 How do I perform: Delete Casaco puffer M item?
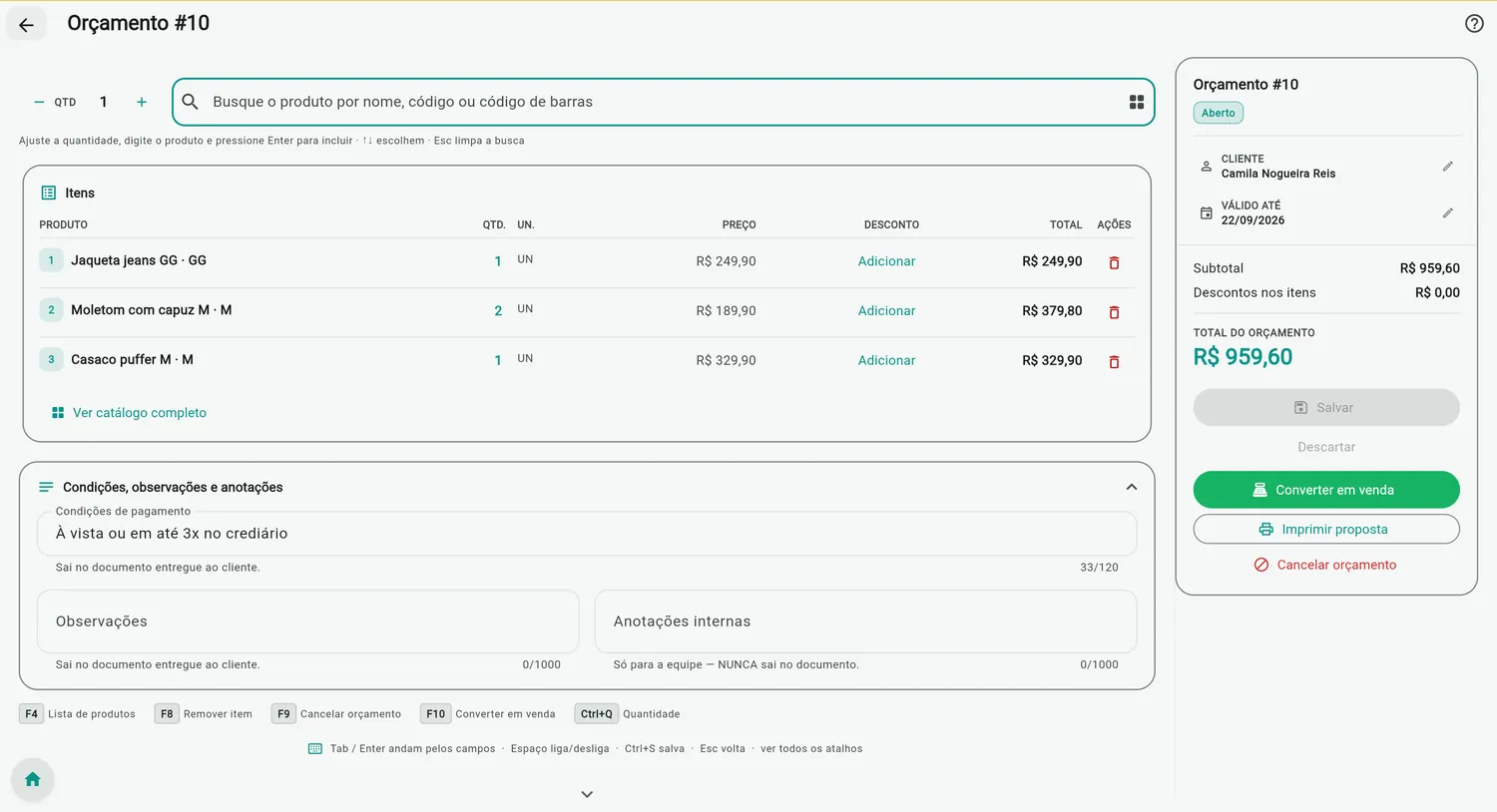(x=1114, y=362)
